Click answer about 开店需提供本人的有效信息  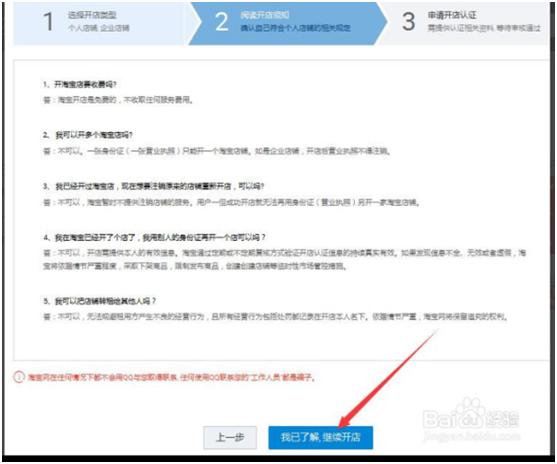click(284, 259)
